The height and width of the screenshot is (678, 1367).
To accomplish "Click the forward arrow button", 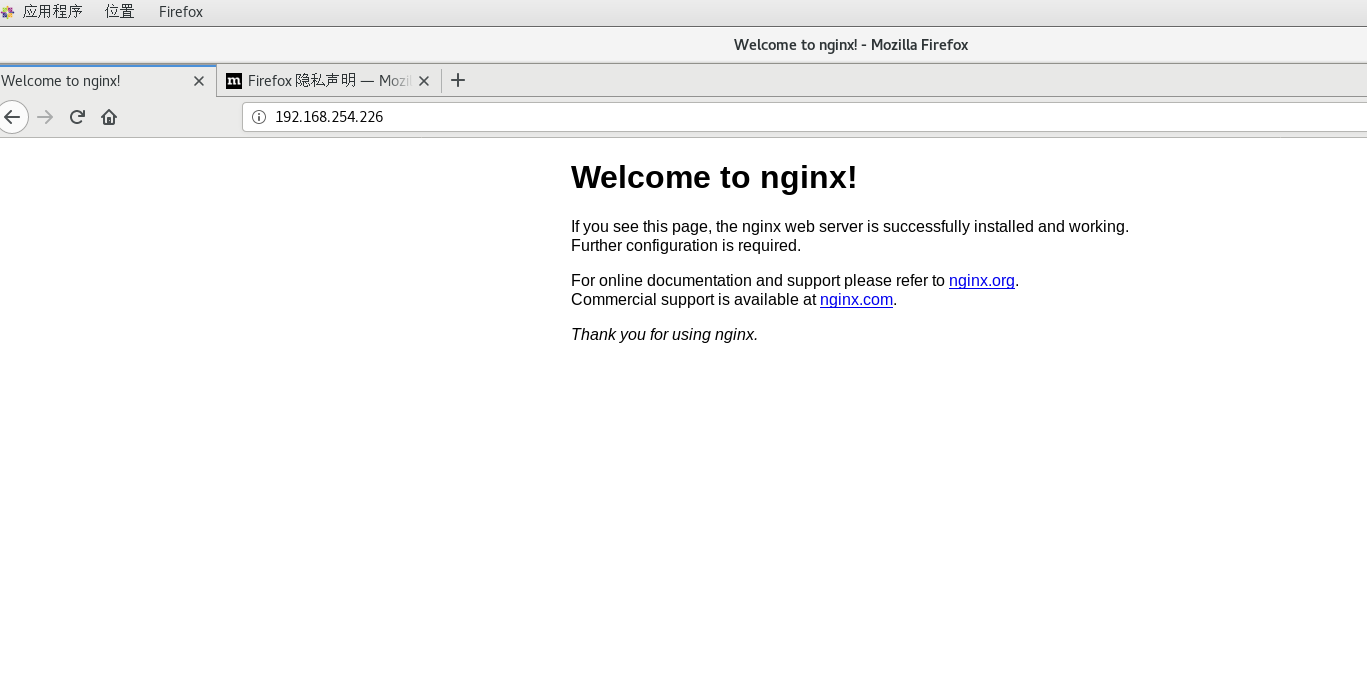I will click(45, 117).
